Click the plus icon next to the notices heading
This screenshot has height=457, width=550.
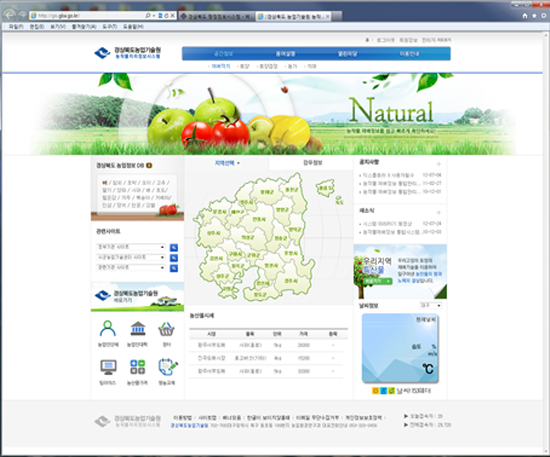tap(438, 164)
